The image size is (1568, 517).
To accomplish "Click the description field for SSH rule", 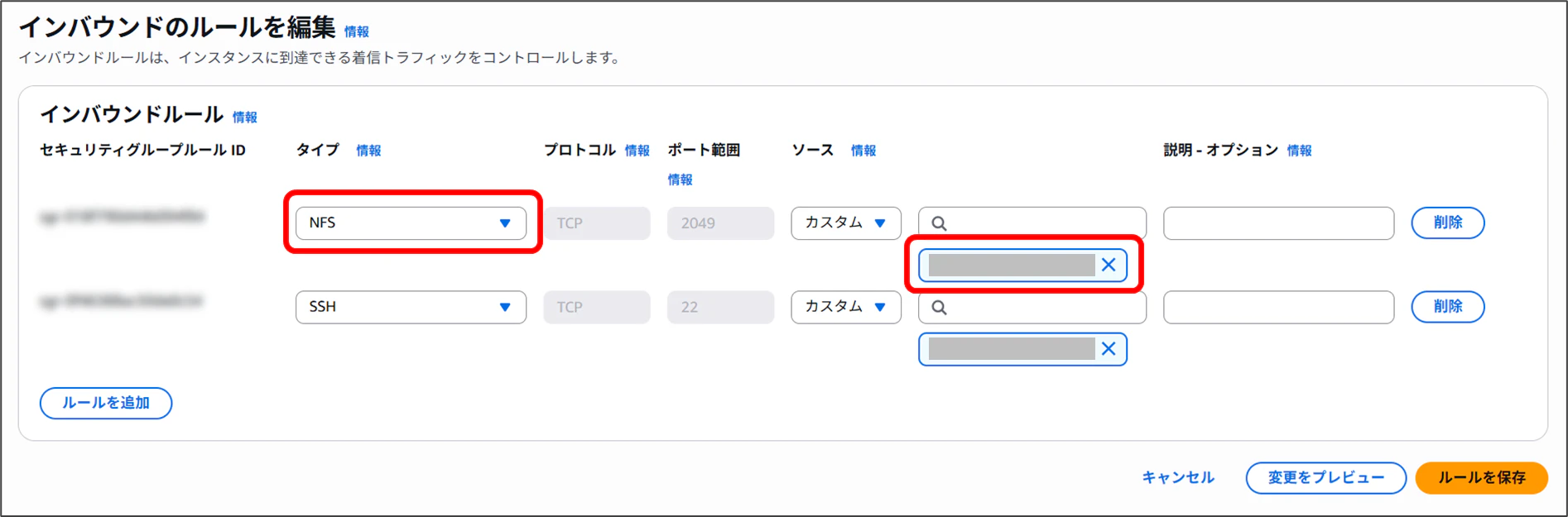I will coord(1278,307).
